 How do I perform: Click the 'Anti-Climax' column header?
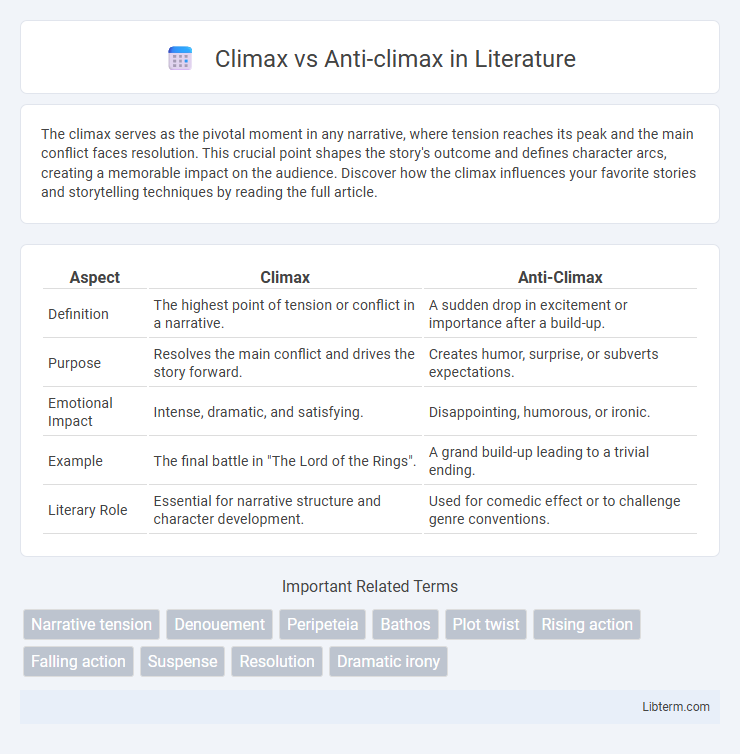pos(560,277)
